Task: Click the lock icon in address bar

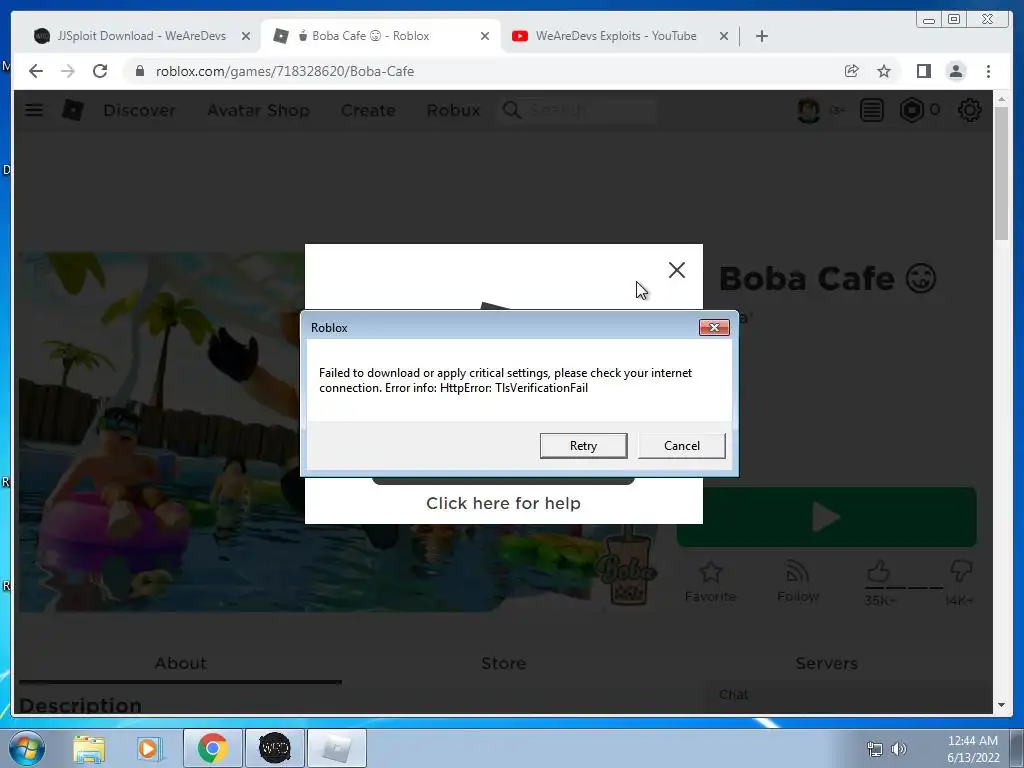Action: coord(140,71)
